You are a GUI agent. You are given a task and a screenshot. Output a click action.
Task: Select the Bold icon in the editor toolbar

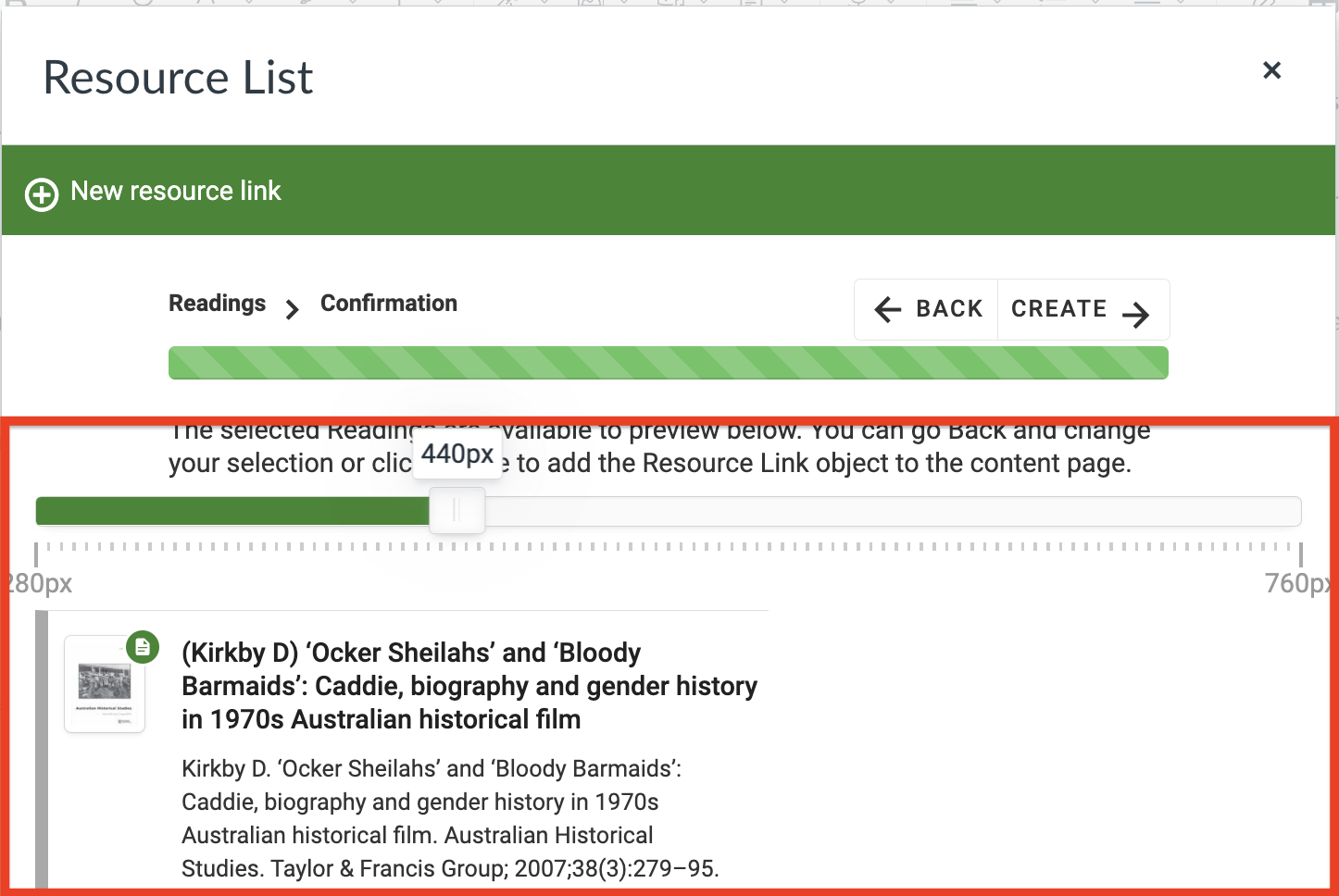15,5
